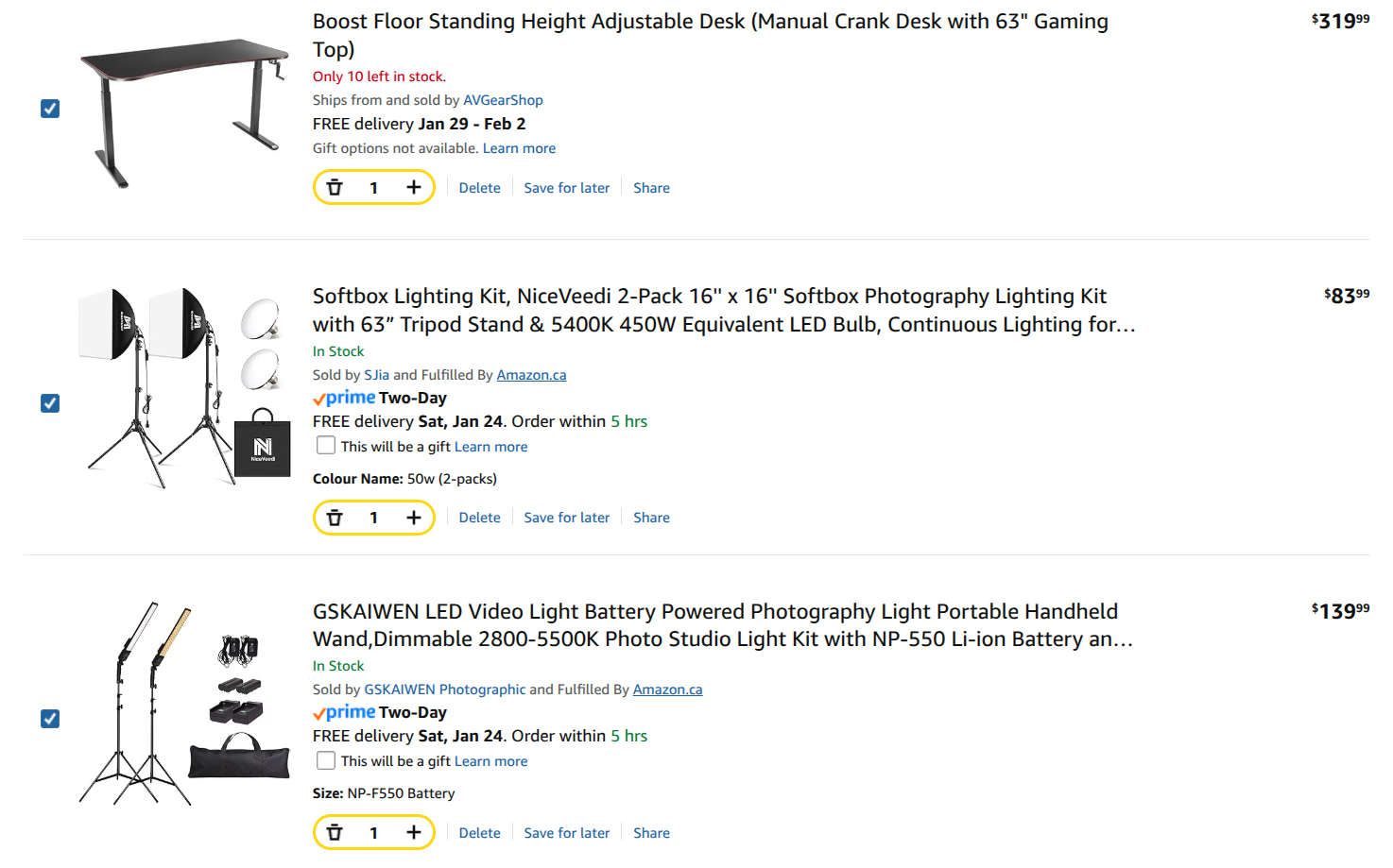Screen dimensions: 1393x868
Task: Open the softbox lighting kit product image
Action: (x=183, y=387)
